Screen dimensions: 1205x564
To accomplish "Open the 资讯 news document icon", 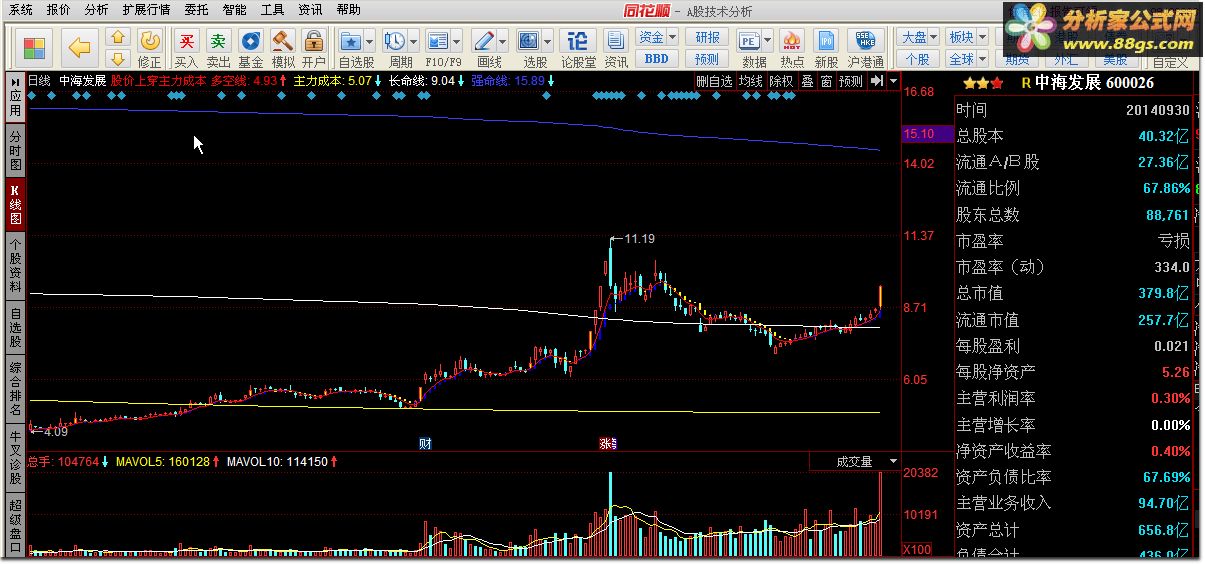I will (616, 41).
